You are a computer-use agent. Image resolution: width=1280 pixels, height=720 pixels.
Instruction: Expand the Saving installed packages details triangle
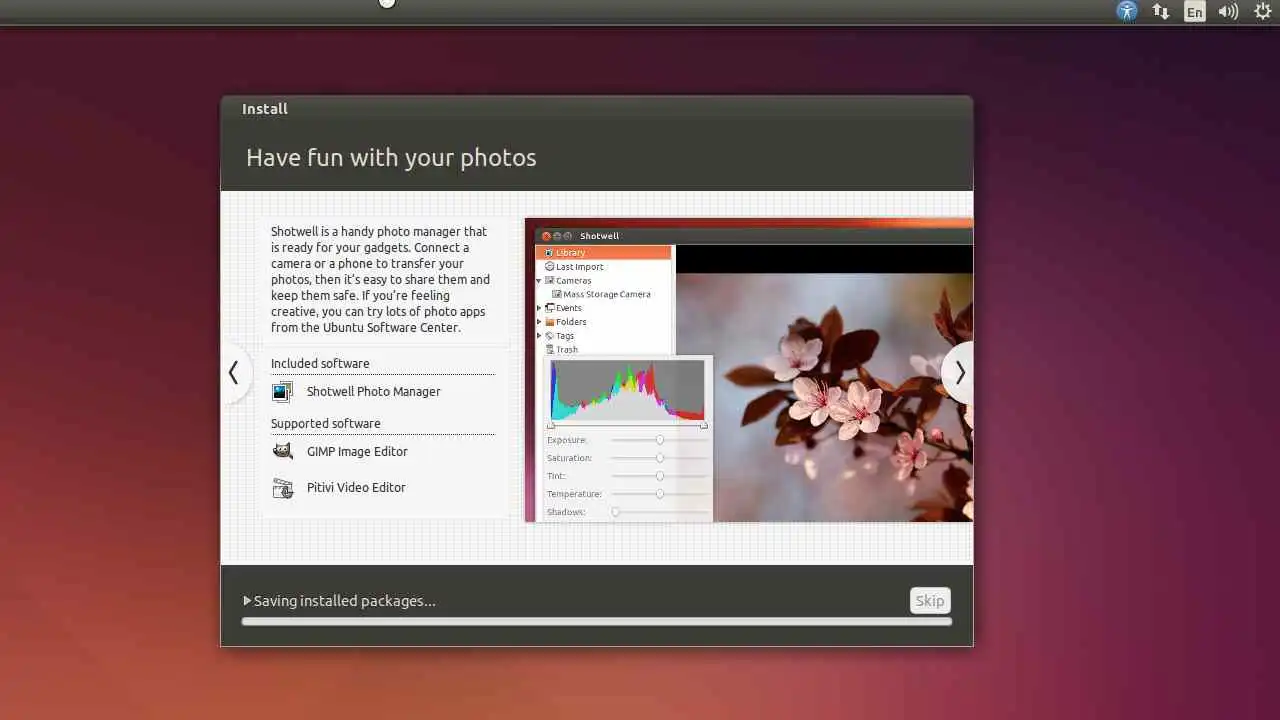(247, 601)
